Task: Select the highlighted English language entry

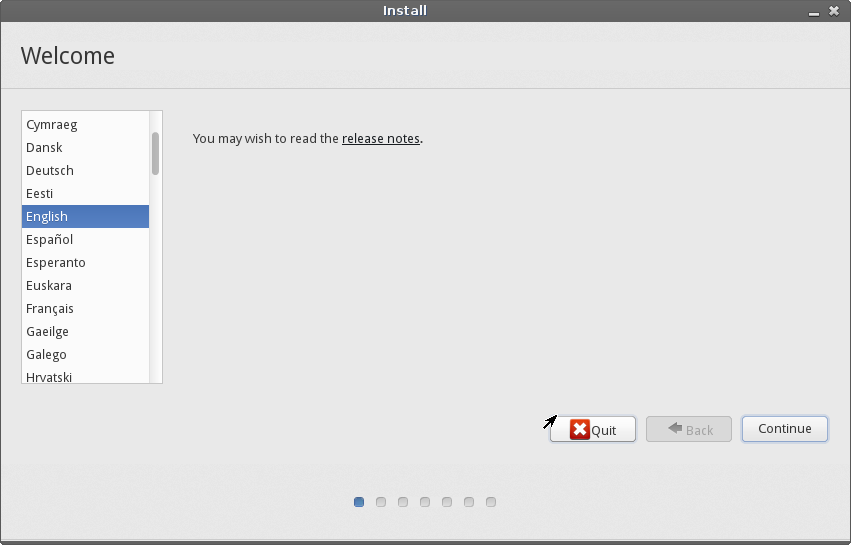Action: point(85,217)
